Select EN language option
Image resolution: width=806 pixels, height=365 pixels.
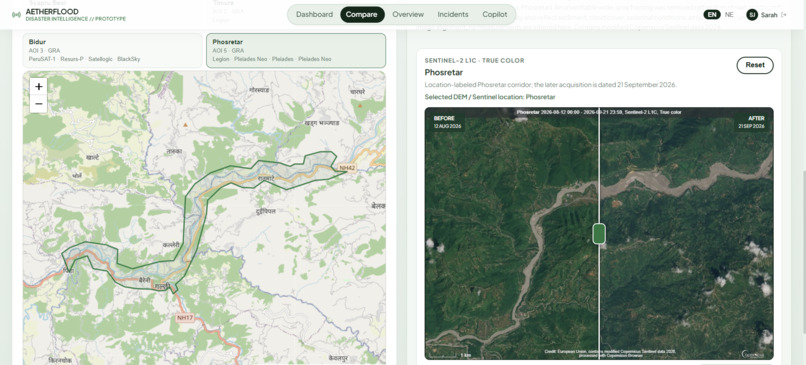[x=712, y=14]
